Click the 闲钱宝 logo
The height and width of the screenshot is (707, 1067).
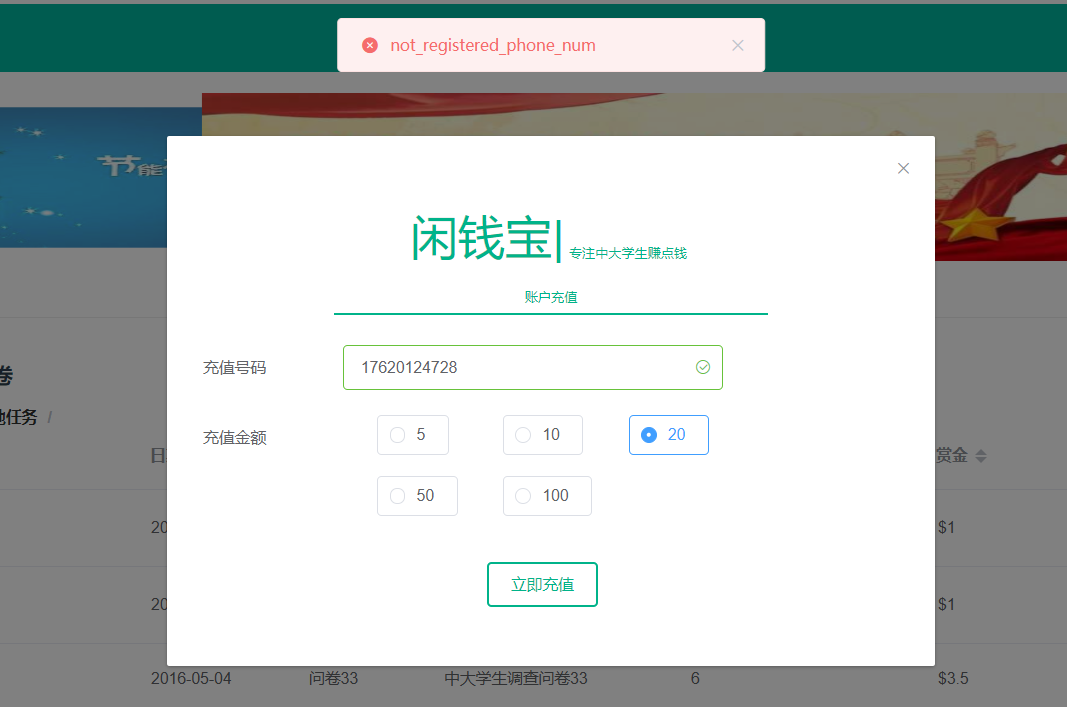(x=481, y=240)
